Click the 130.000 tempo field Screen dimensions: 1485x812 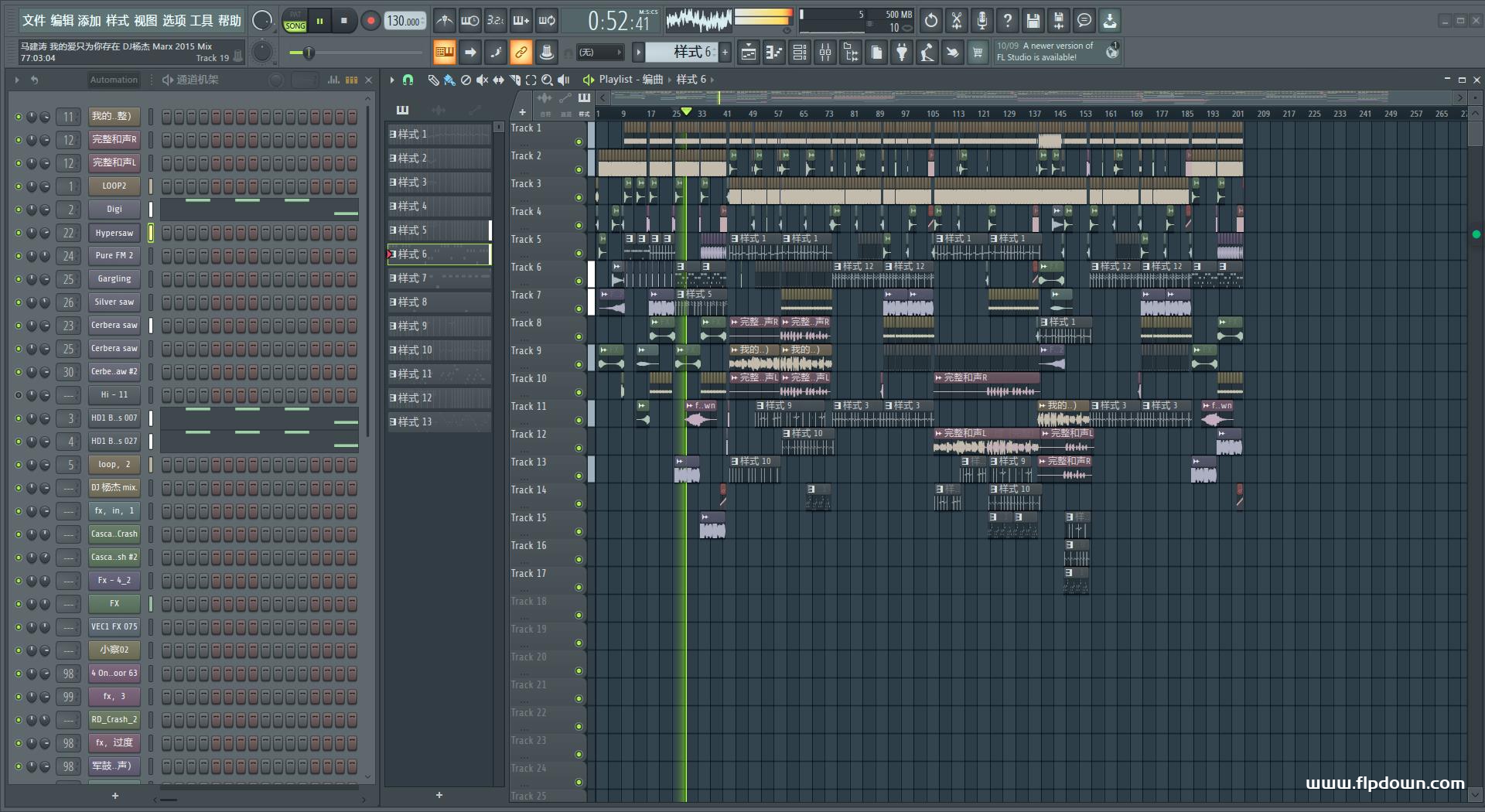pos(406,21)
